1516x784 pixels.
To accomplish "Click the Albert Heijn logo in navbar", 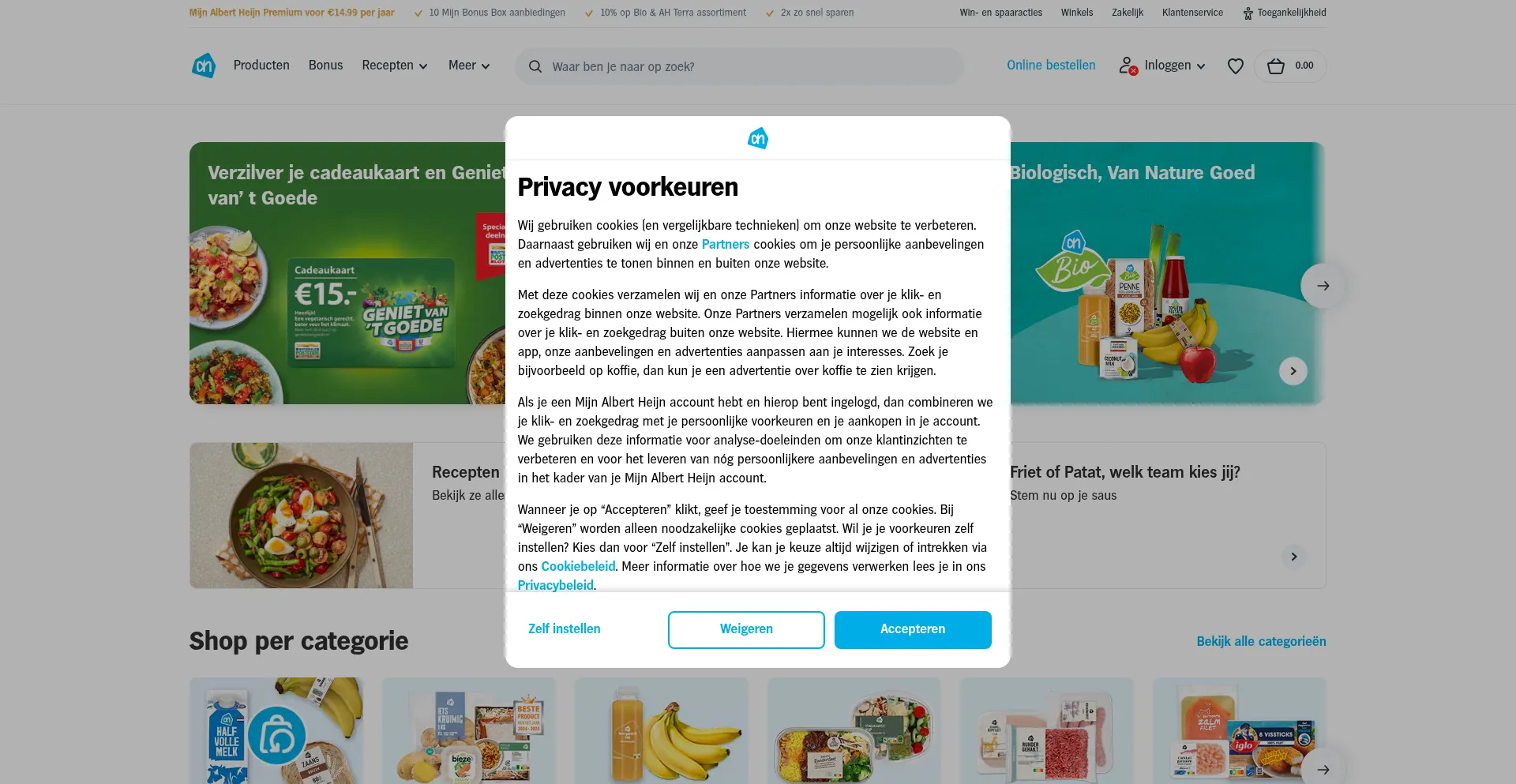I will tap(204, 66).
